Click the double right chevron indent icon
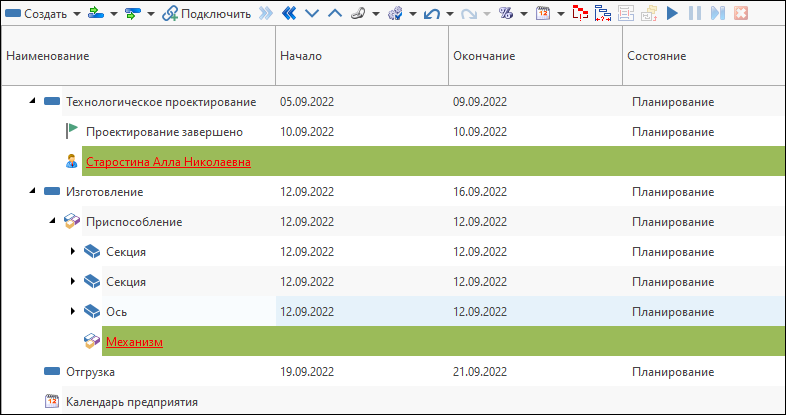Image resolution: width=786 pixels, height=415 pixels. pos(266,14)
